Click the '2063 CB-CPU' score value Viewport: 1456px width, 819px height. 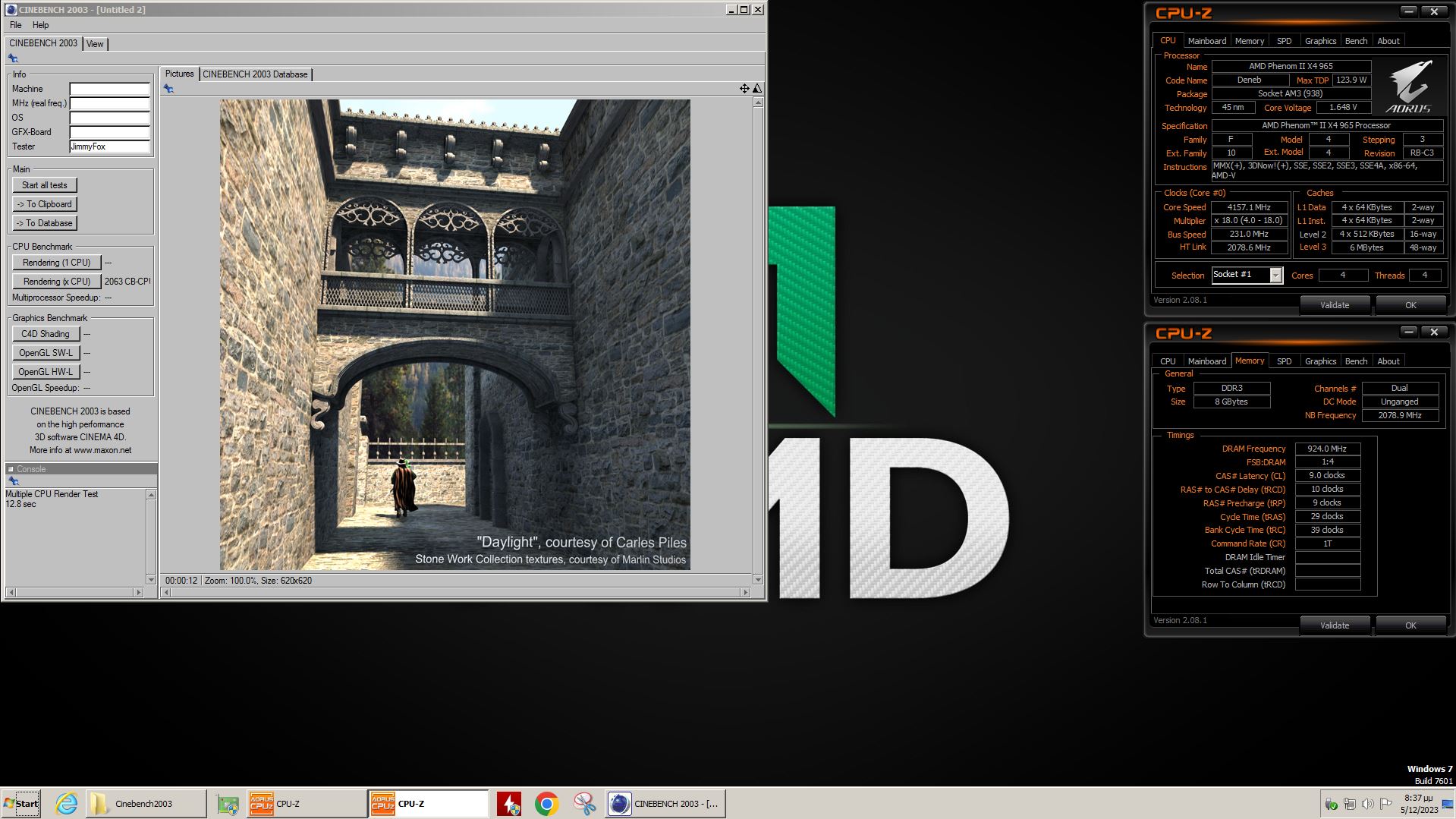pyautogui.click(x=127, y=282)
